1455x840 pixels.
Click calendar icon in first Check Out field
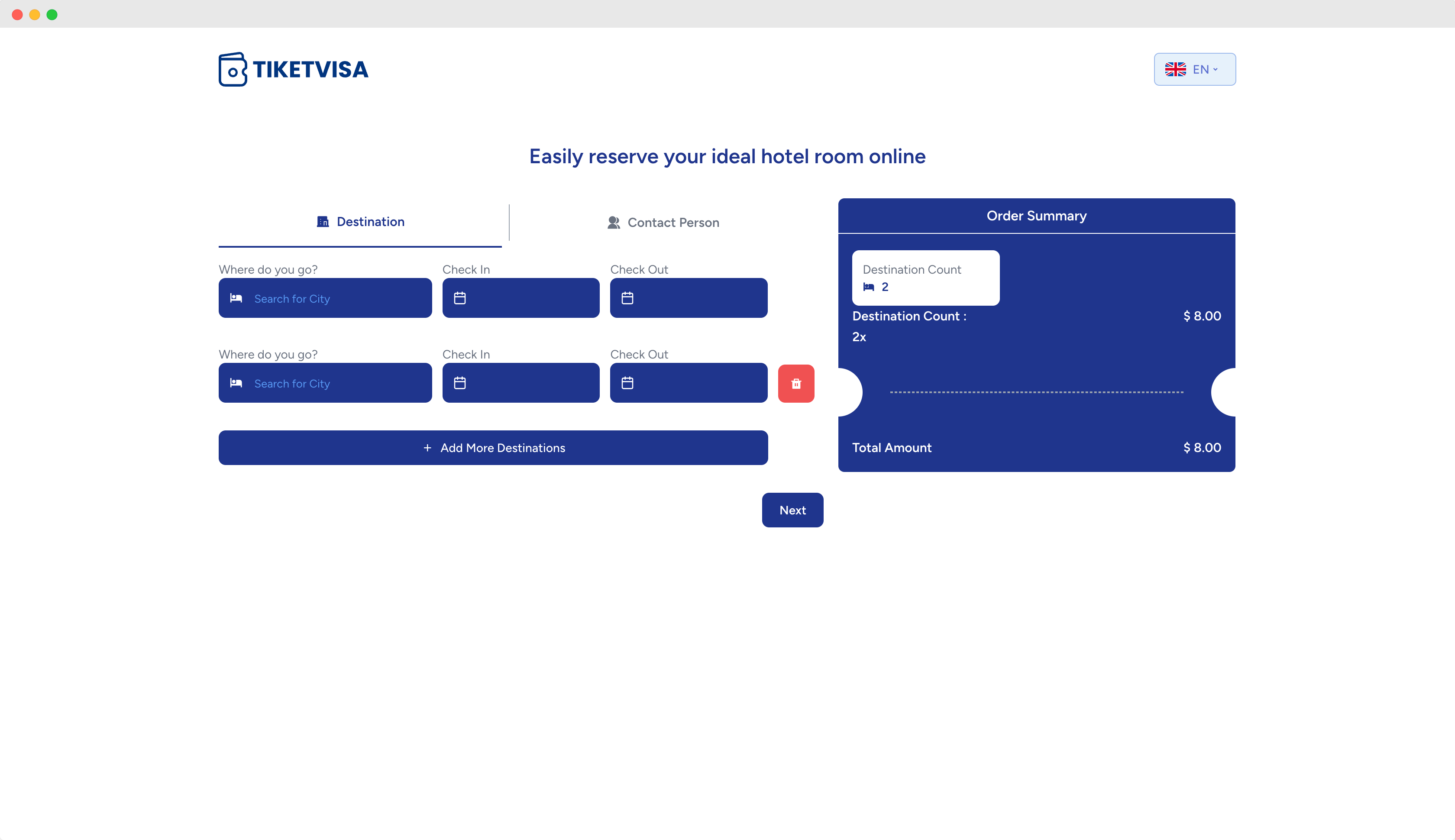coord(628,298)
